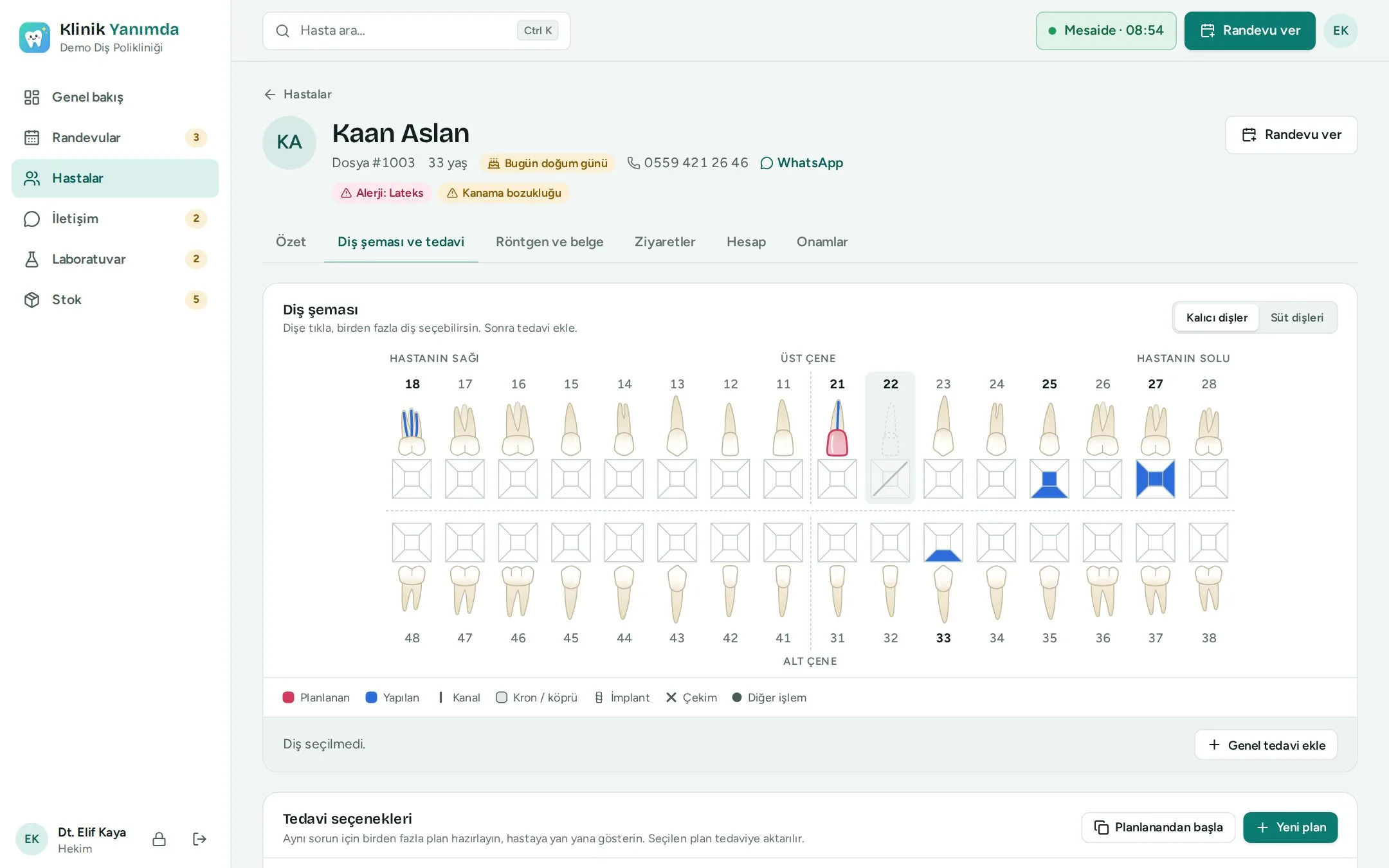Click the surface diagram of lower tooth 33
Image resolution: width=1389 pixels, height=868 pixels.
[x=943, y=543]
